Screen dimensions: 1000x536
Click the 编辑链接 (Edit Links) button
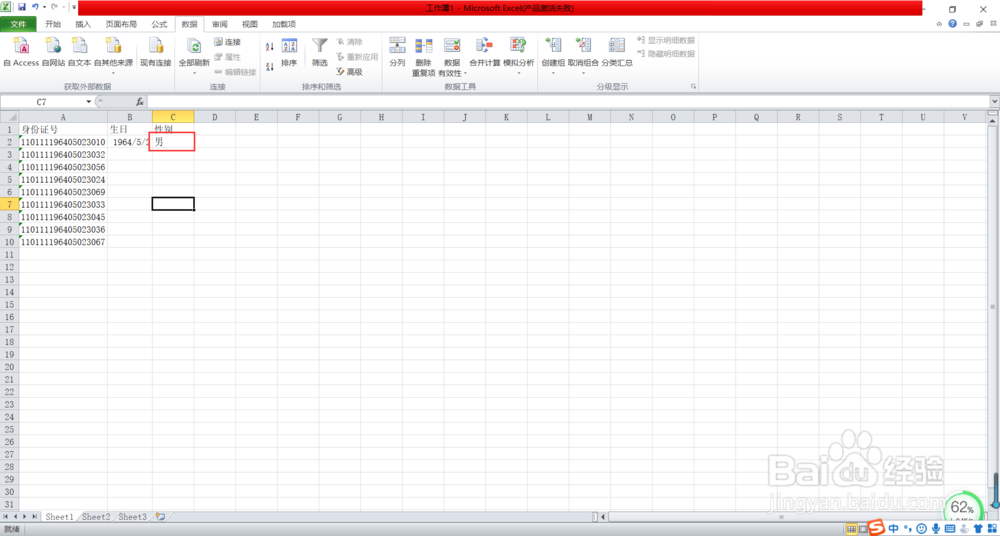point(235,72)
